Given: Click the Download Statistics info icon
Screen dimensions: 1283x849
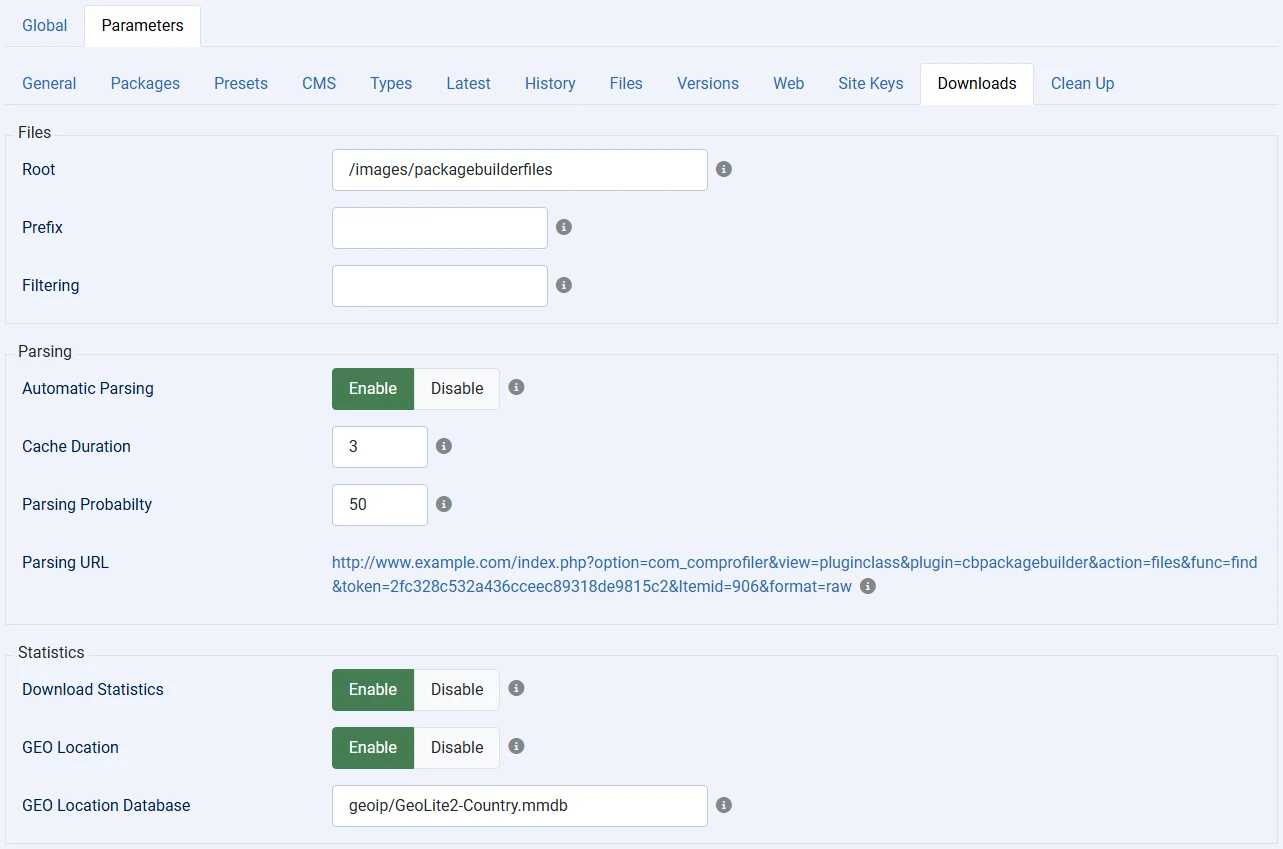Looking at the screenshot, I should coord(516,689).
